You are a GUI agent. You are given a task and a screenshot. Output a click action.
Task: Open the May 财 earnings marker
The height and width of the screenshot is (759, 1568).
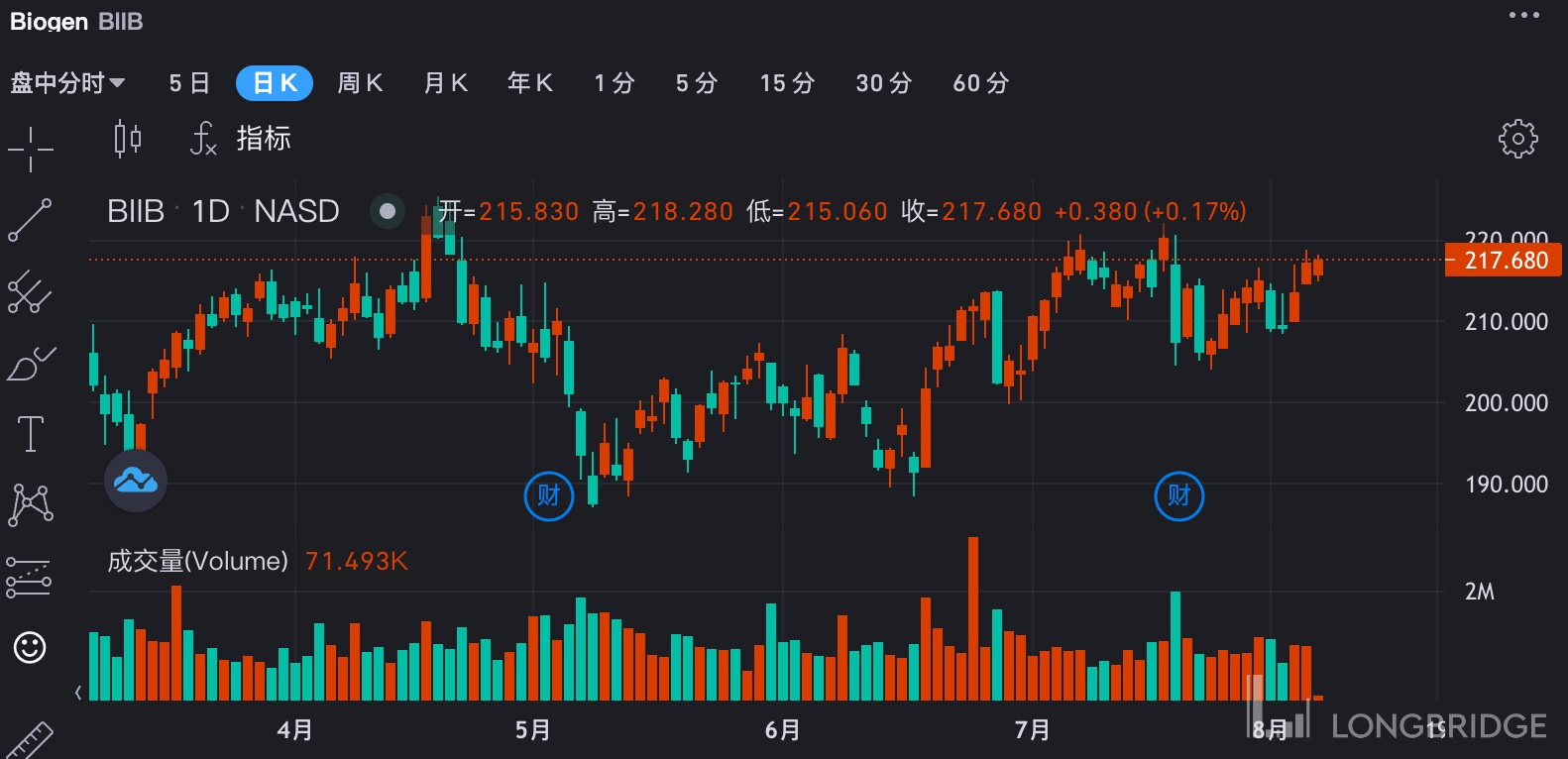pyautogui.click(x=548, y=495)
